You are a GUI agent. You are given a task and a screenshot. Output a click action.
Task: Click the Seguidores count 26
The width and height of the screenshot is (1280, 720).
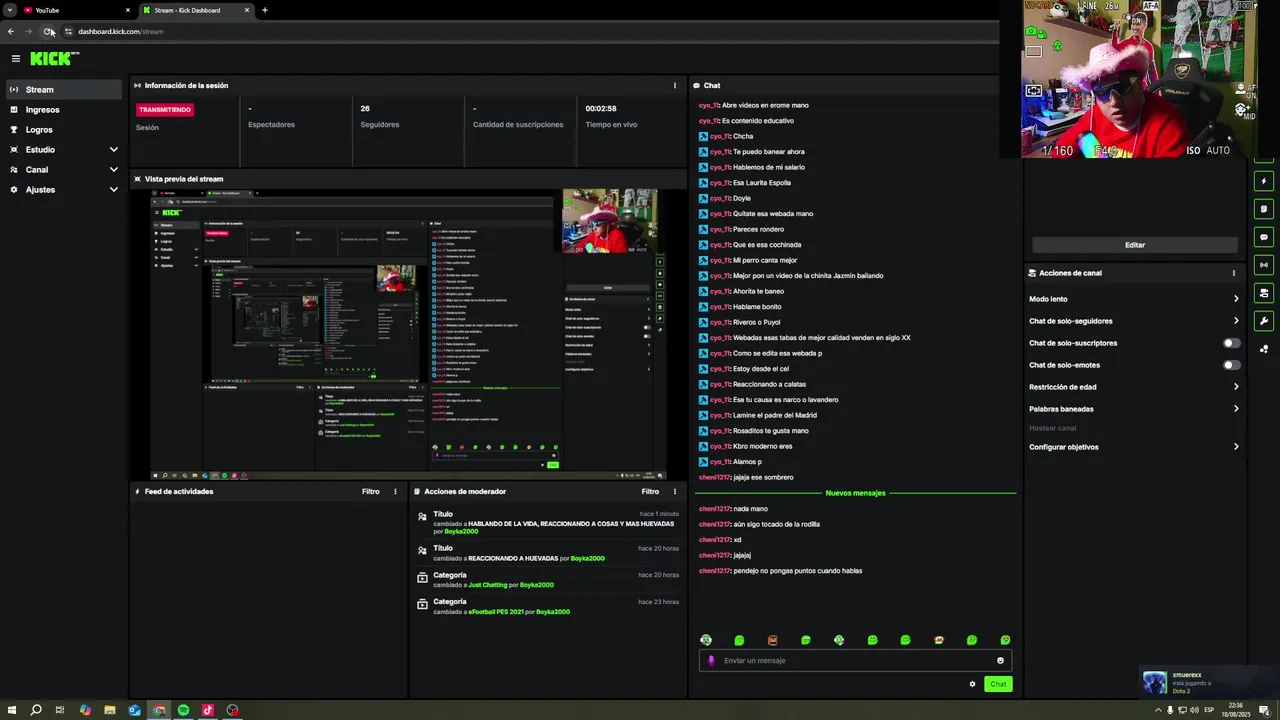point(365,108)
